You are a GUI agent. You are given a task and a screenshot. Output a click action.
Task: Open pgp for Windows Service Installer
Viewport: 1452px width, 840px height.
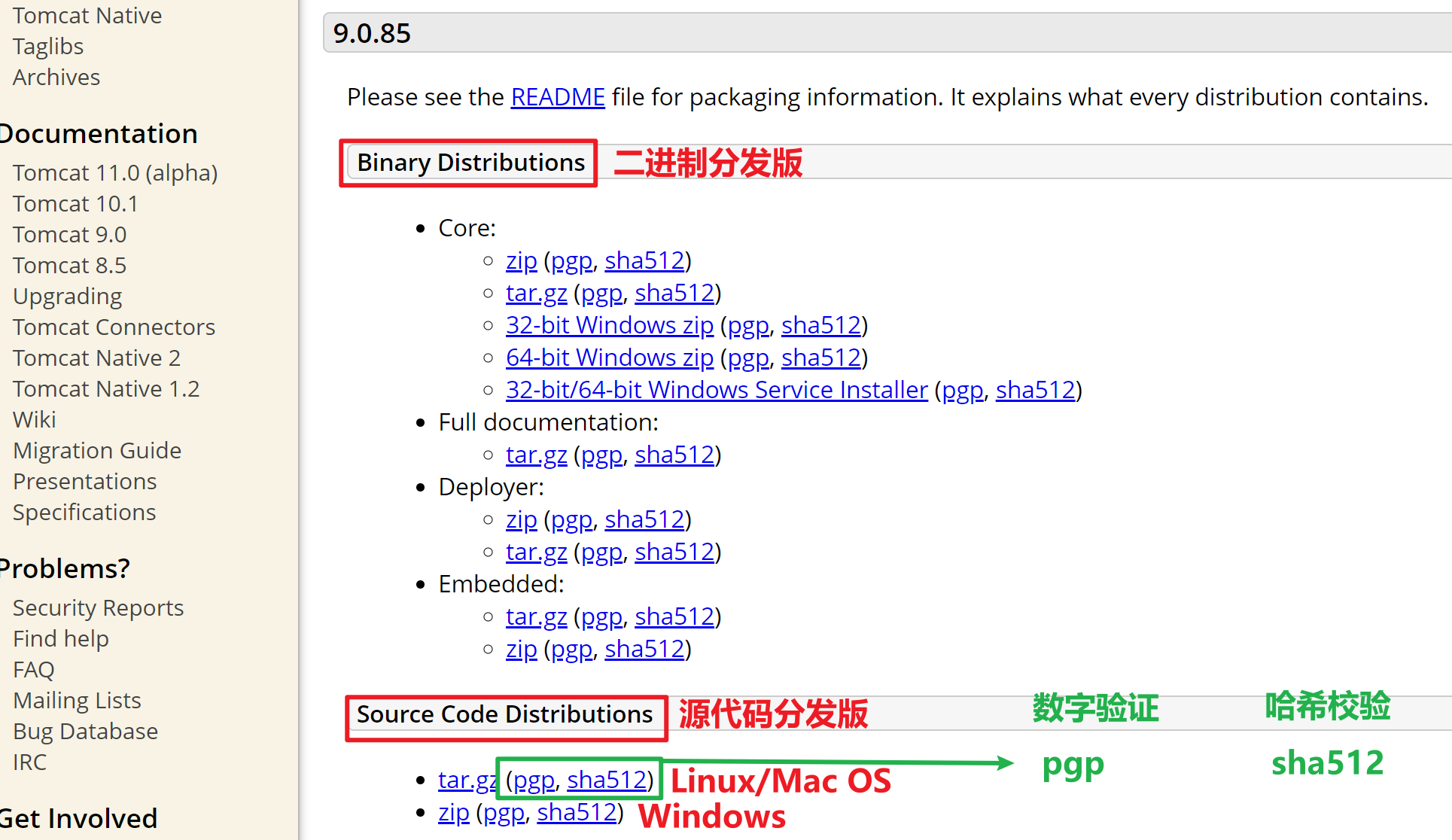click(x=963, y=390)
